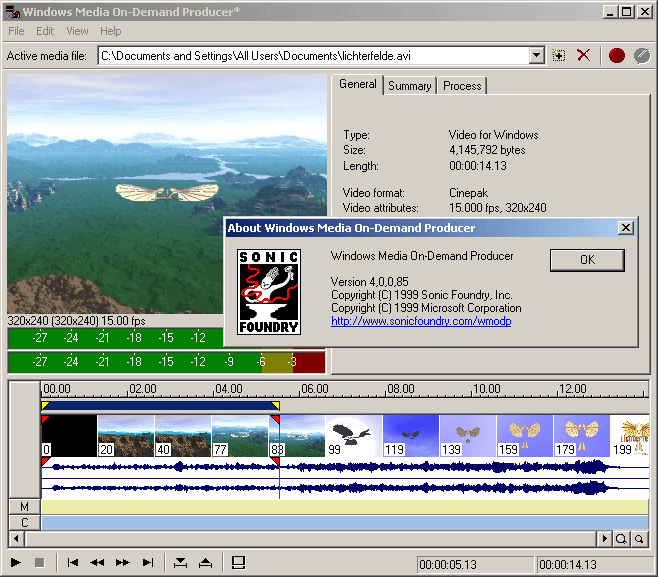Rewind the video
This screenshot has width=658, height=577.
click(97, 562)
